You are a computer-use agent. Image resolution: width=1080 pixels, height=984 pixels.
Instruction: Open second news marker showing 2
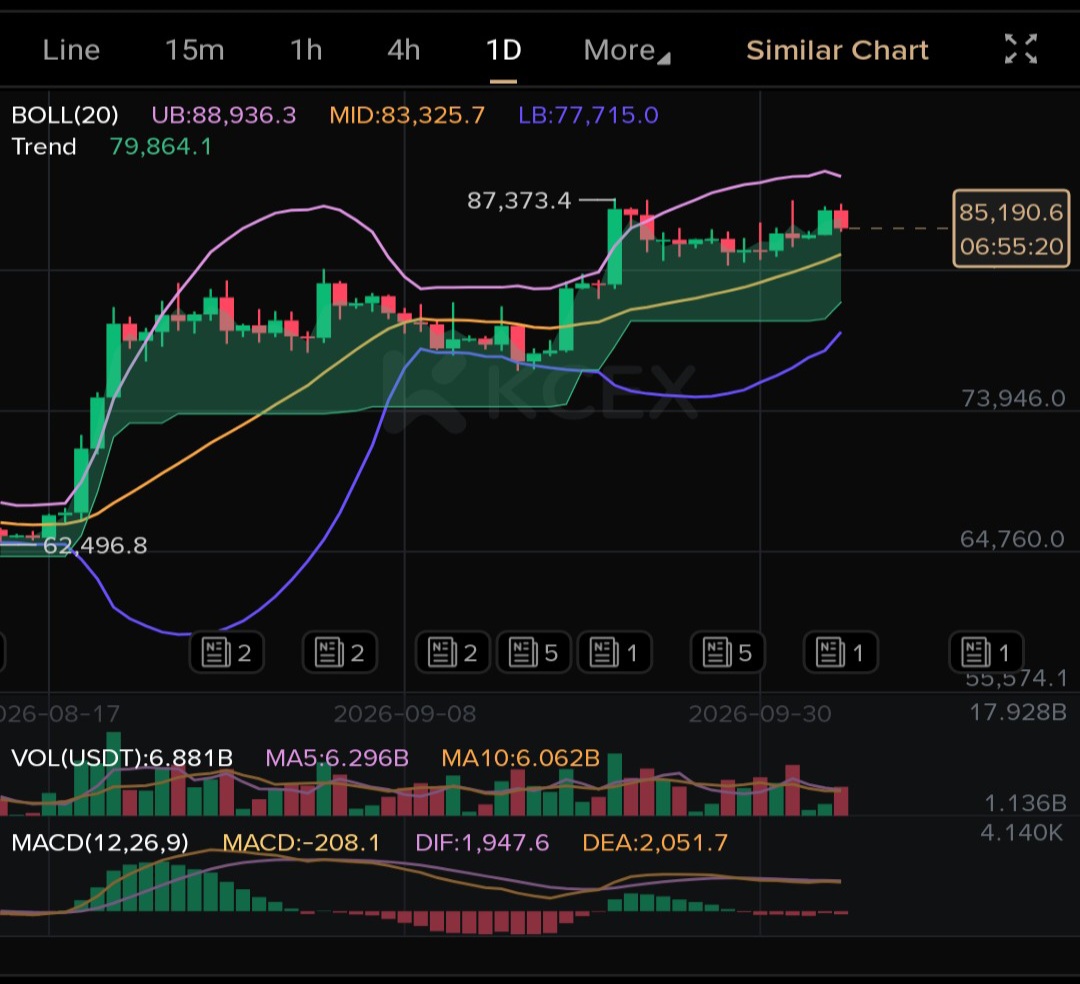point(340,652)
